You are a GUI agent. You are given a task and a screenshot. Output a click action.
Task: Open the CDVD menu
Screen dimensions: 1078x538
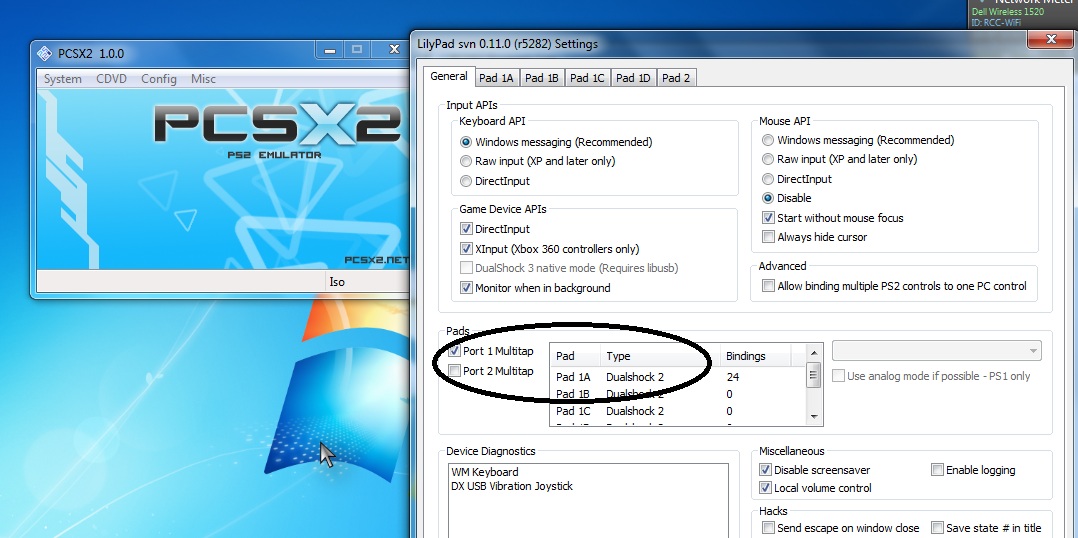click(111, 79)
